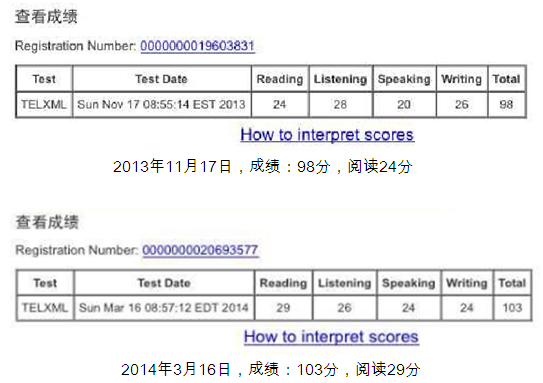Click the second table's Test Date header
Screen dimensions: 543x383
pyautogui.click(x=164, y=283)
